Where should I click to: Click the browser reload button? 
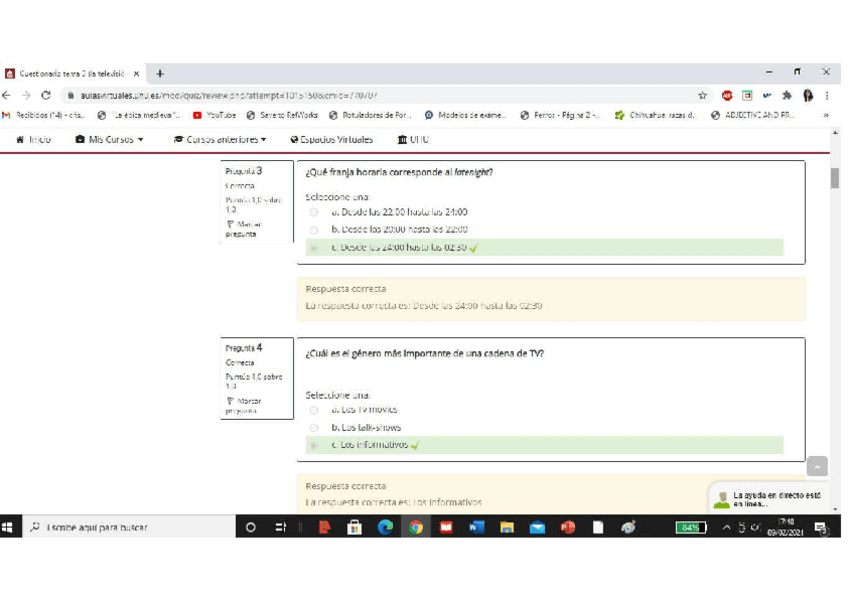46,95
